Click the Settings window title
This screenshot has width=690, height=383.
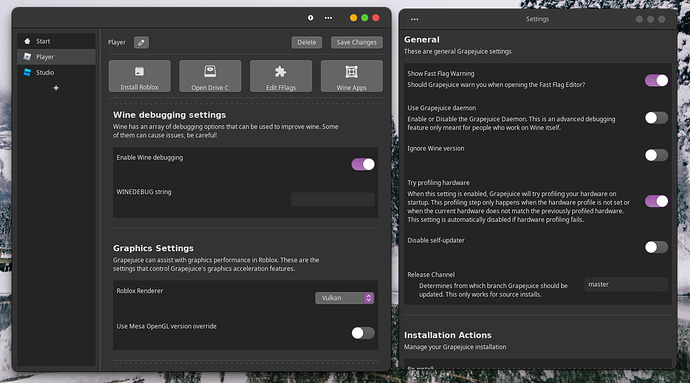click(537, 19)
